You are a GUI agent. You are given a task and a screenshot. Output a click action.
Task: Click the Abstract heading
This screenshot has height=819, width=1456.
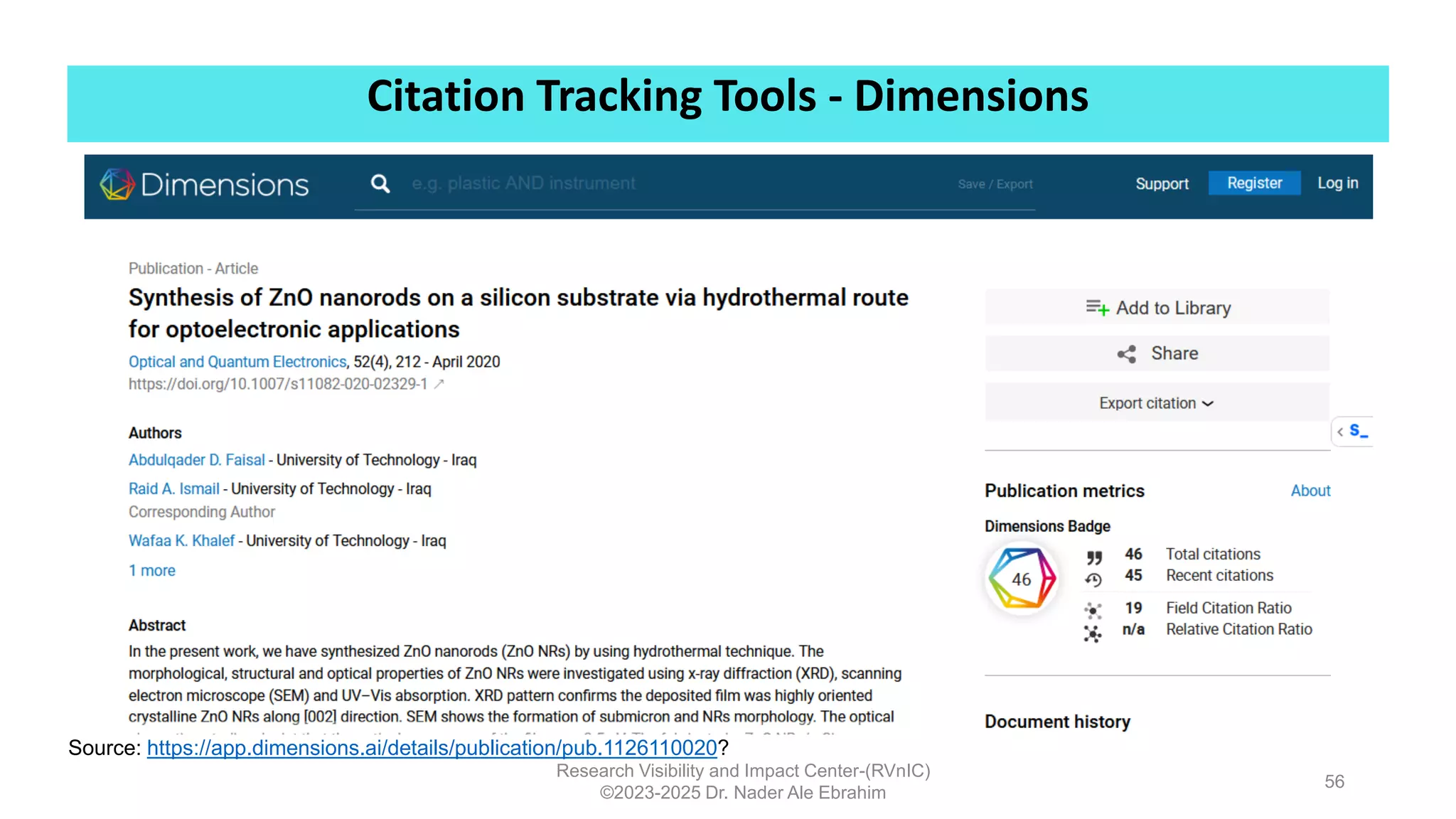click(156, 625)
